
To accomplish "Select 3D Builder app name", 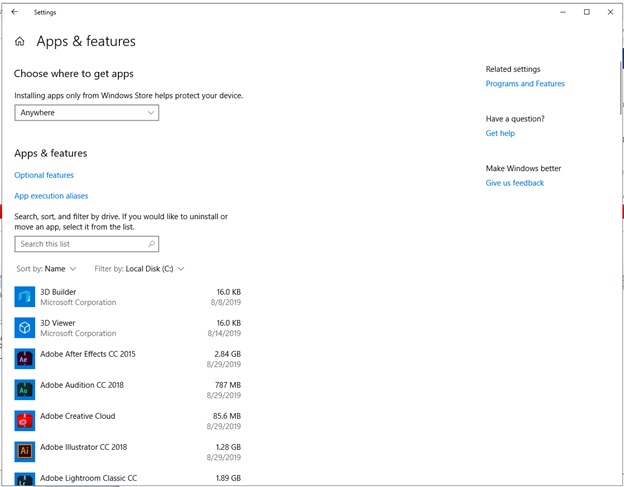I will (58, 292).
